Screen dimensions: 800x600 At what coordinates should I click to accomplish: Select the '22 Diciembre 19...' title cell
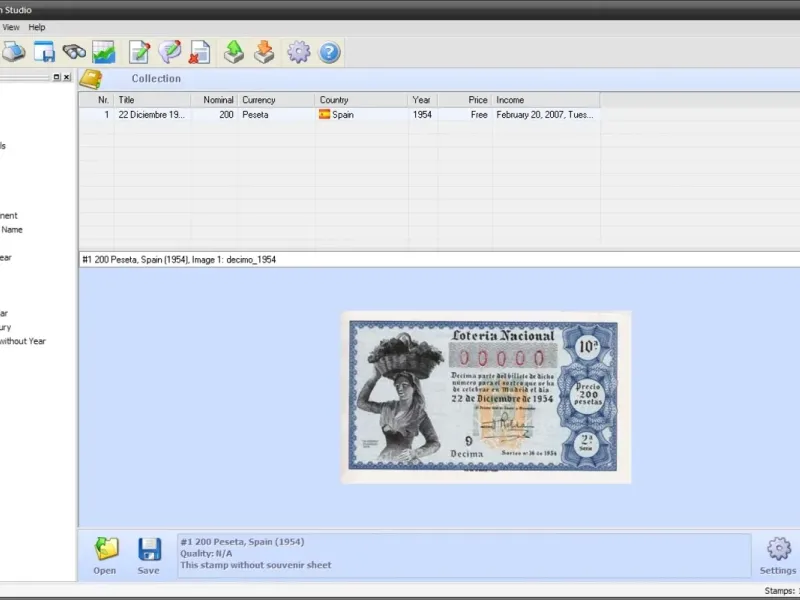click(x=152, y=115)
